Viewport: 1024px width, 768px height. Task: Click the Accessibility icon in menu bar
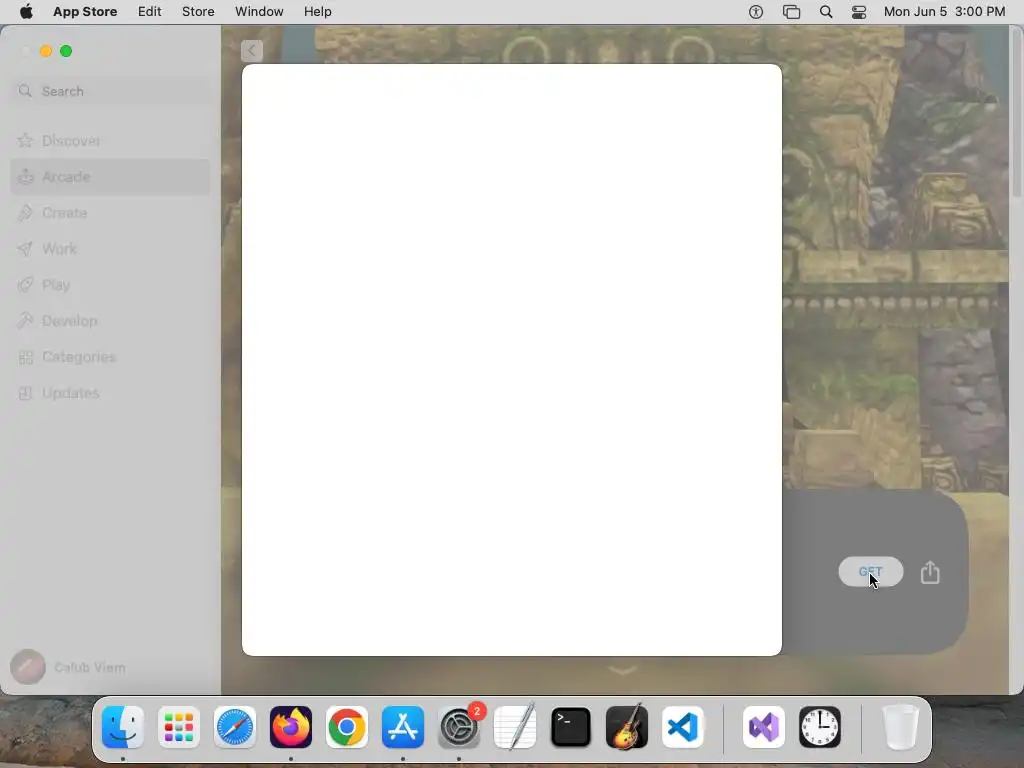coord(756,12)
